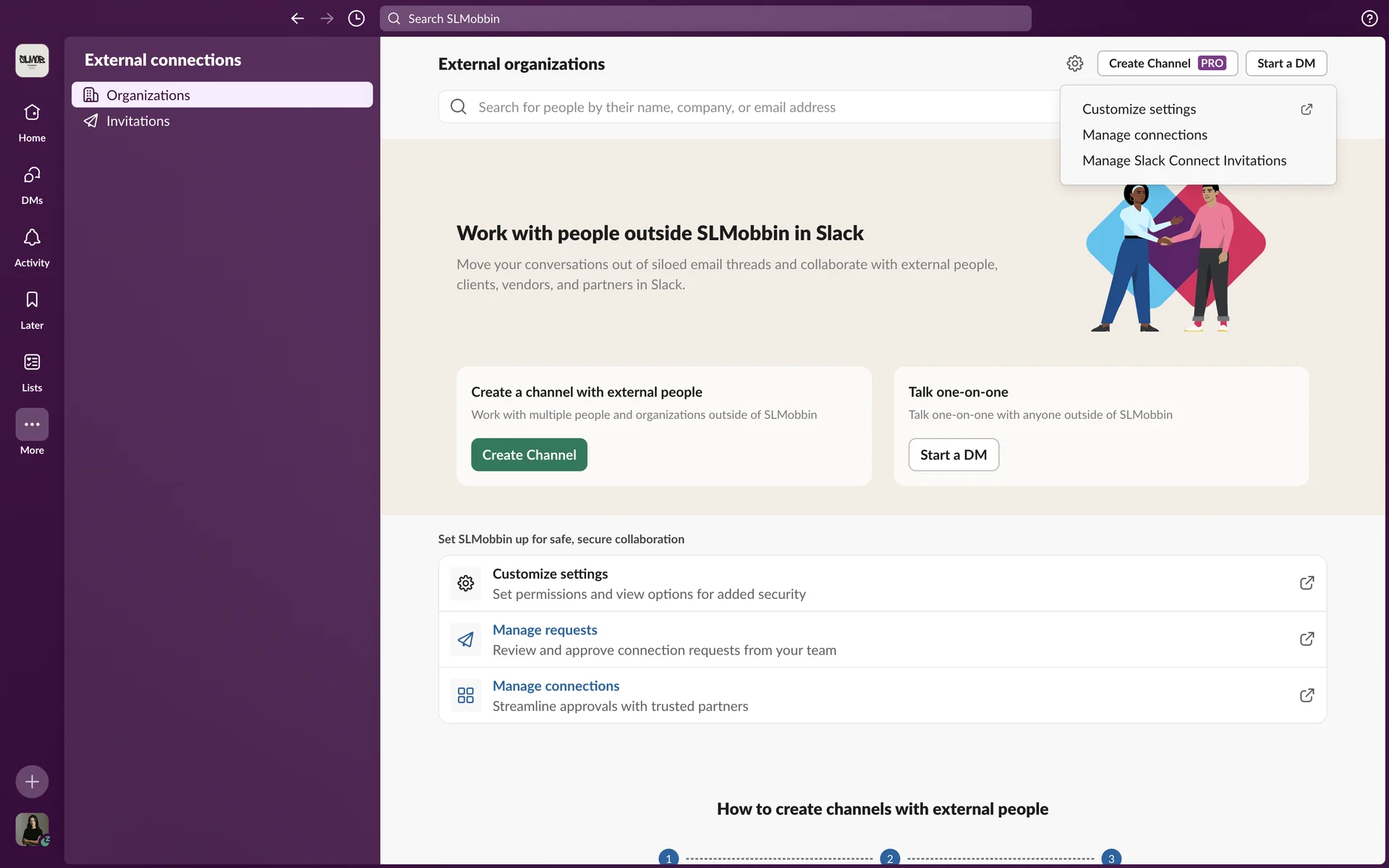Click the plus create-new button

pos(32,781)
